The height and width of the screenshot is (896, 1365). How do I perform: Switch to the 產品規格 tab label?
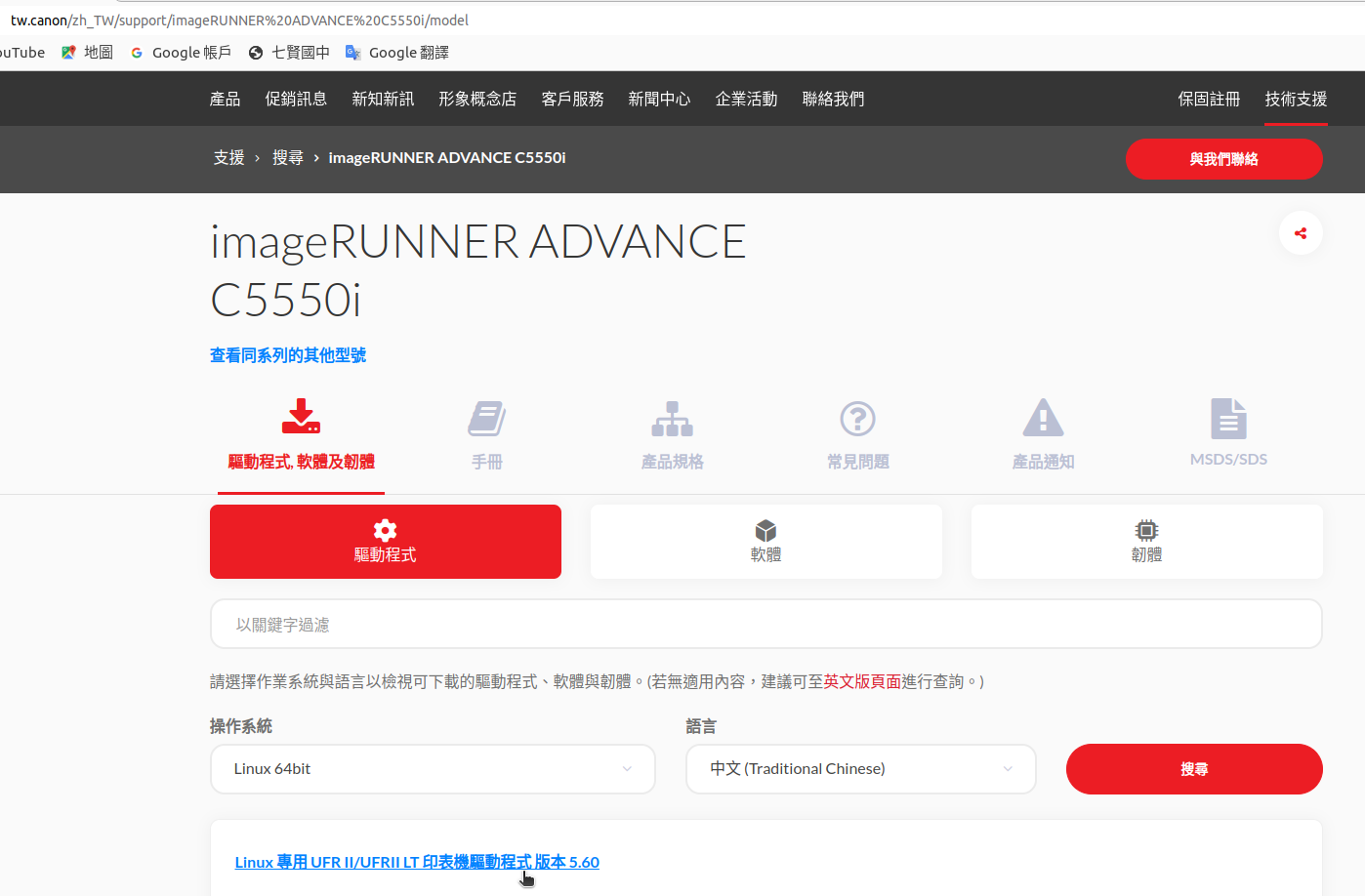click(672, 462)
